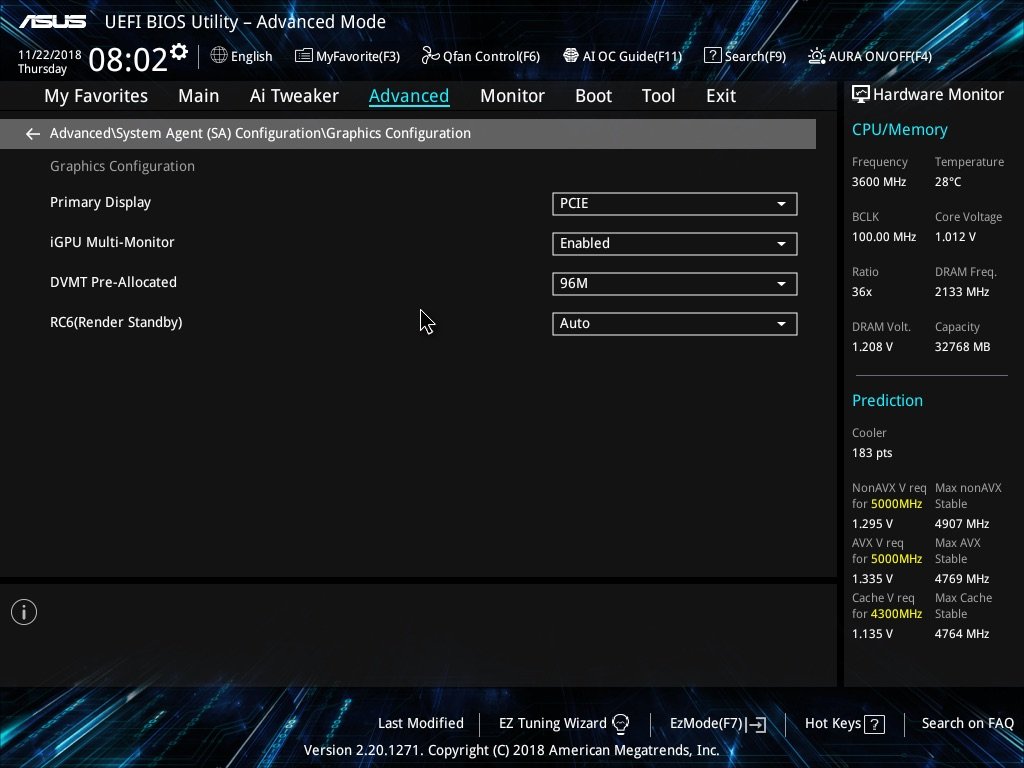Click the EzMode exit arrow icon
This screenshot has width=1024, height=768.
tap(758, 724)
